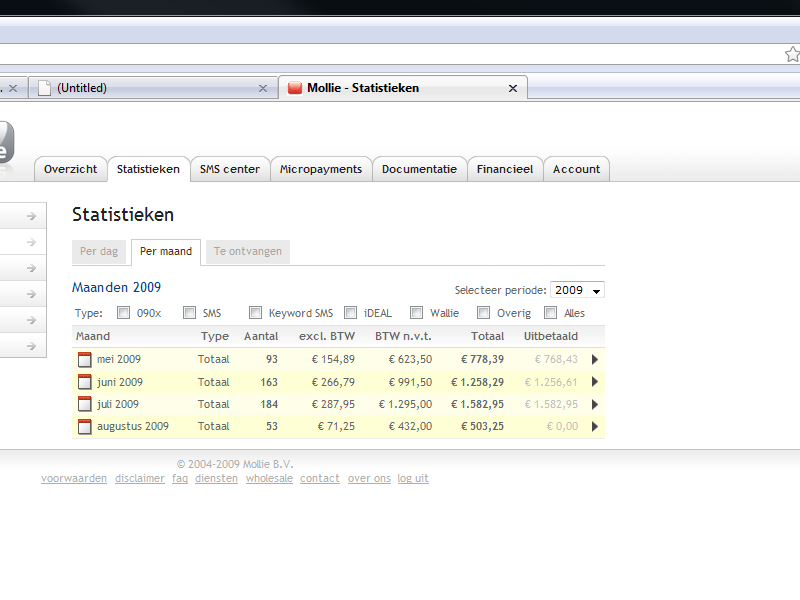Click the bookmark star icon in address bar
Viewport: 800px width, 600px height.
pyautogui.click(x=792, y=54)
